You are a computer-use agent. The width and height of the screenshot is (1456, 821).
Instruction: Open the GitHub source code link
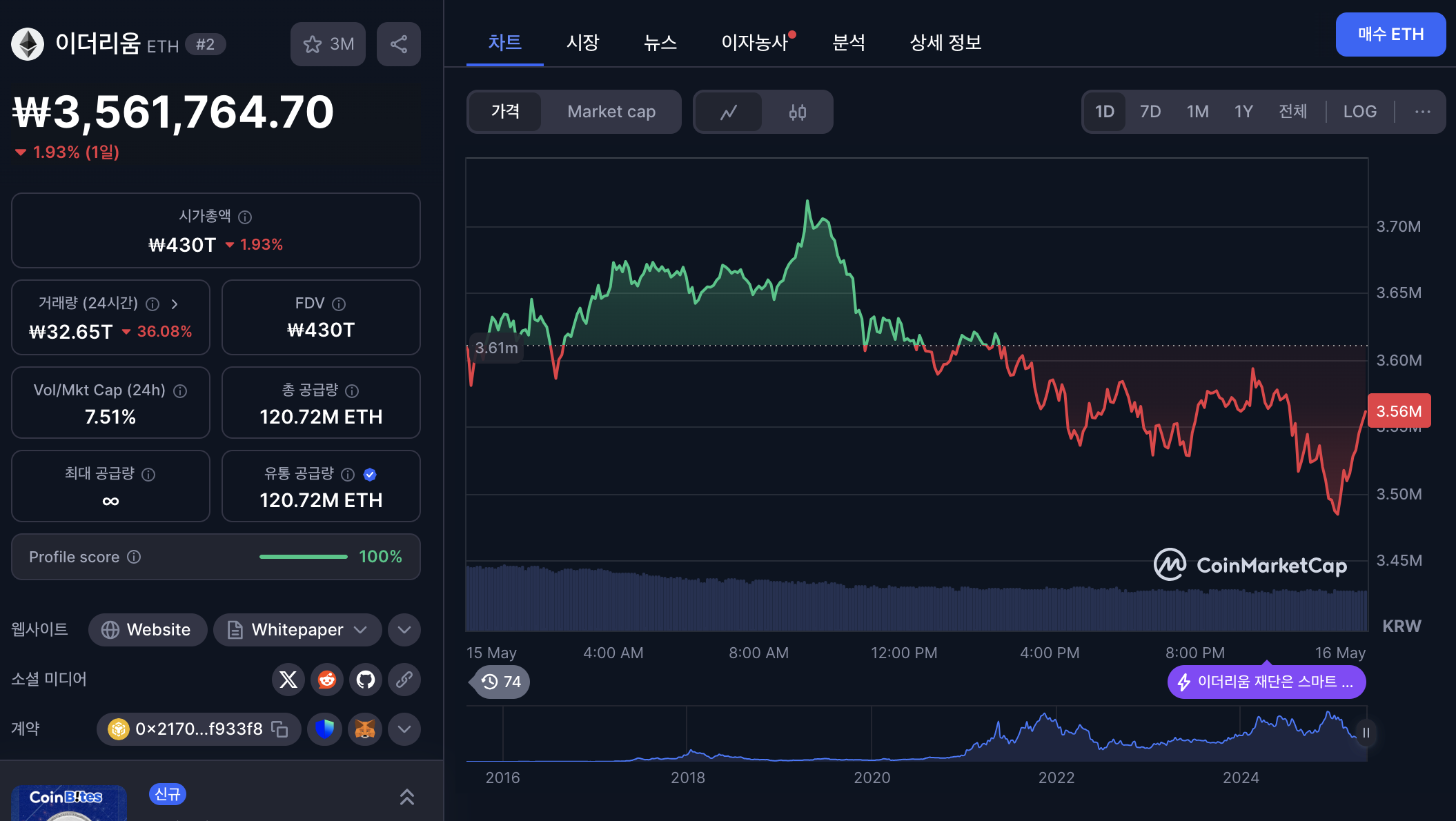(366, 680)
